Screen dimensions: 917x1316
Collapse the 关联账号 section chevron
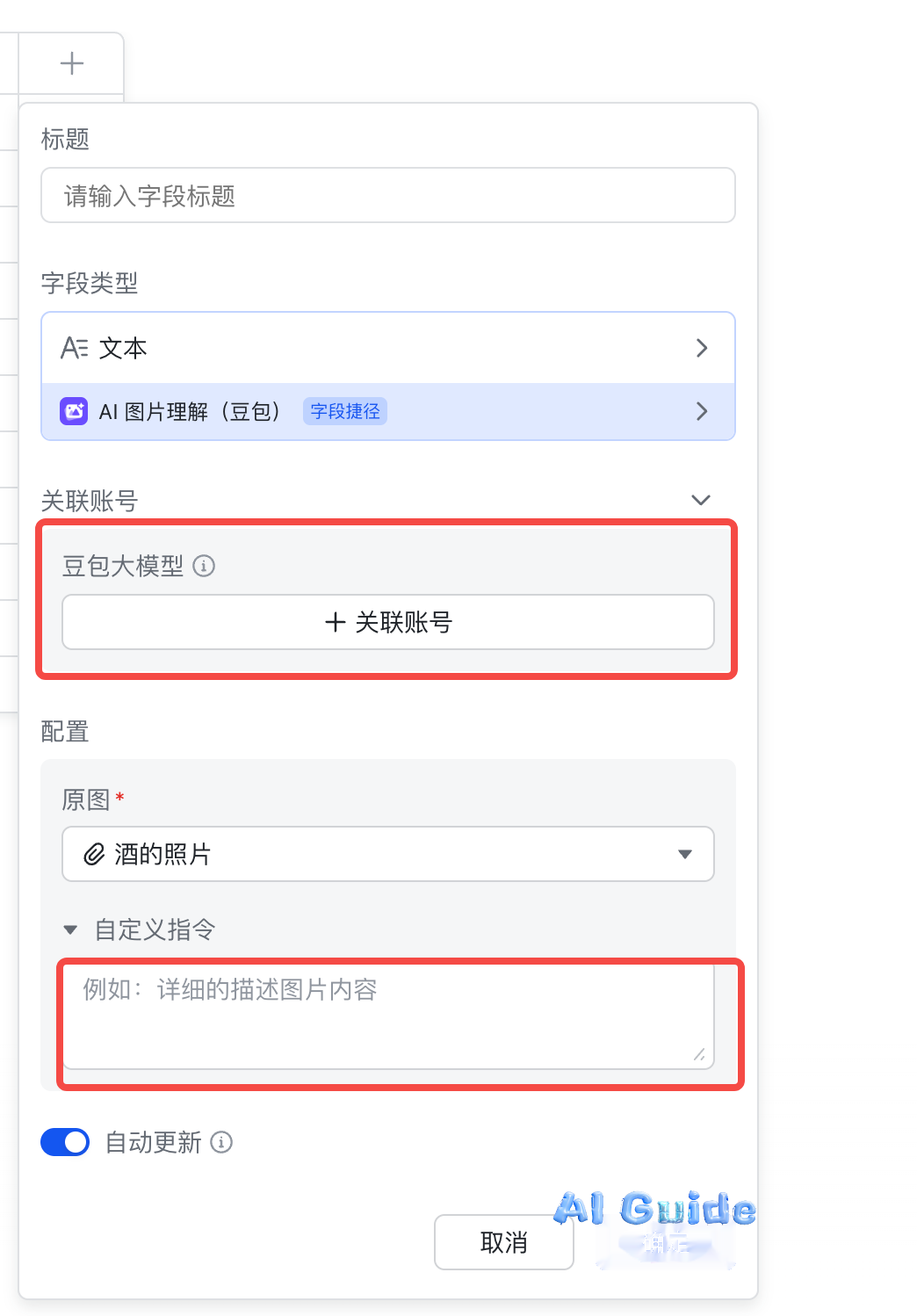[701, 500]
